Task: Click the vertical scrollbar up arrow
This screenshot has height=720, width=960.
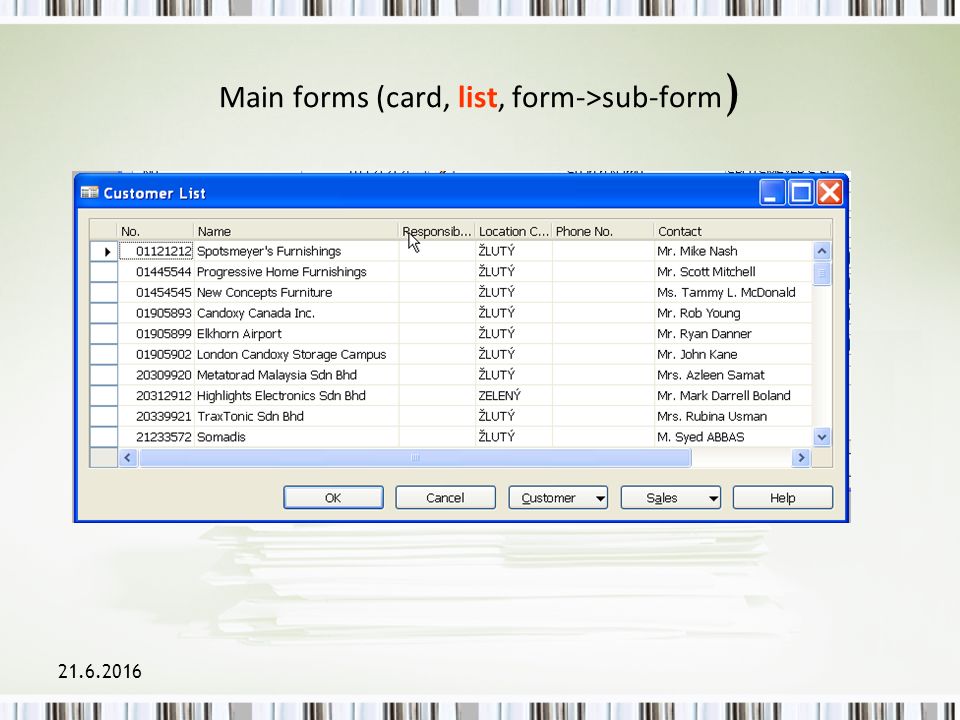Action: (x=822, y=251)
